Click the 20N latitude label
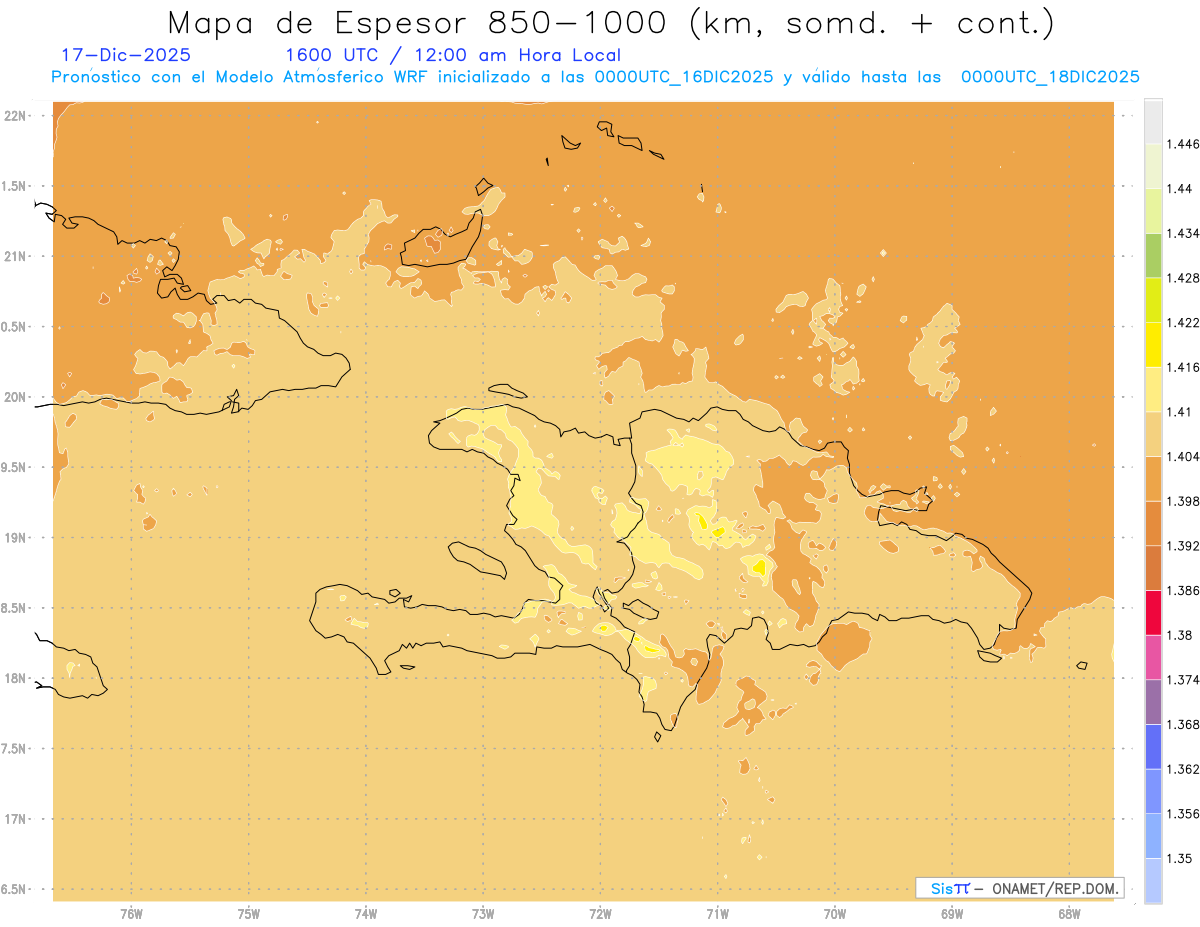 tap(15, 397)
